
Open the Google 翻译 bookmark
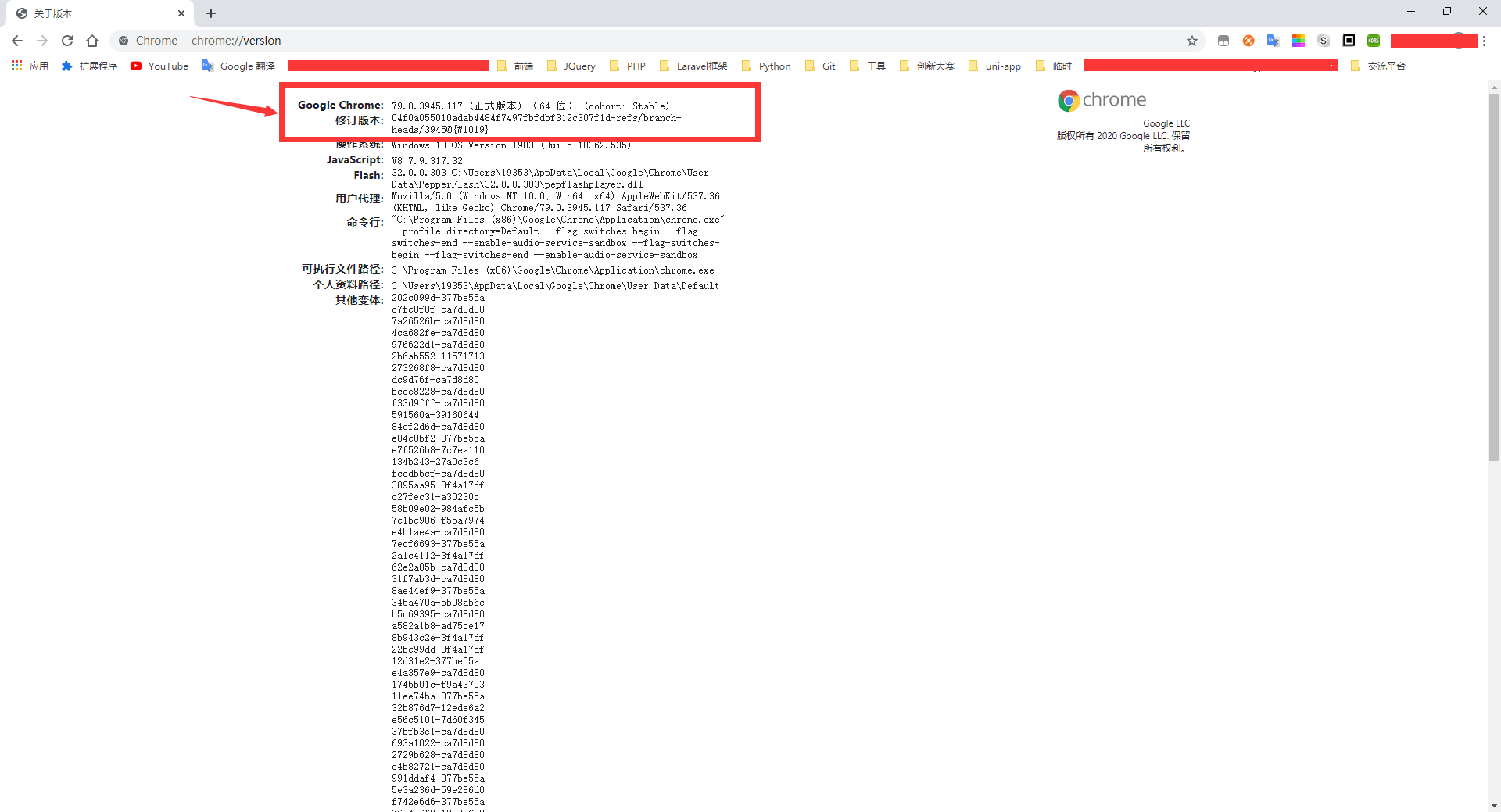tap(238, 66)
